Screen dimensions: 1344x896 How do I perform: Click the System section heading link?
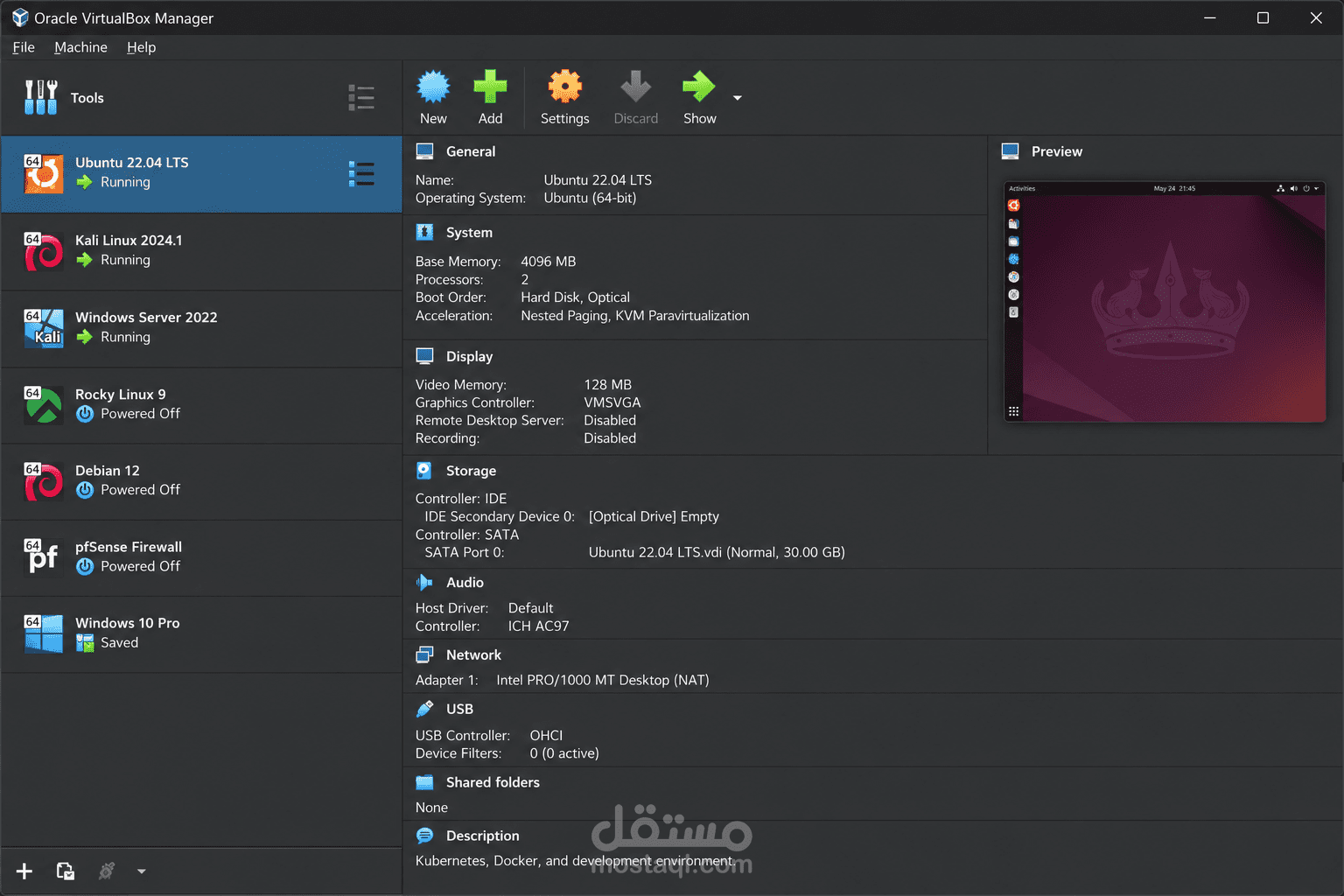[469, 232]
